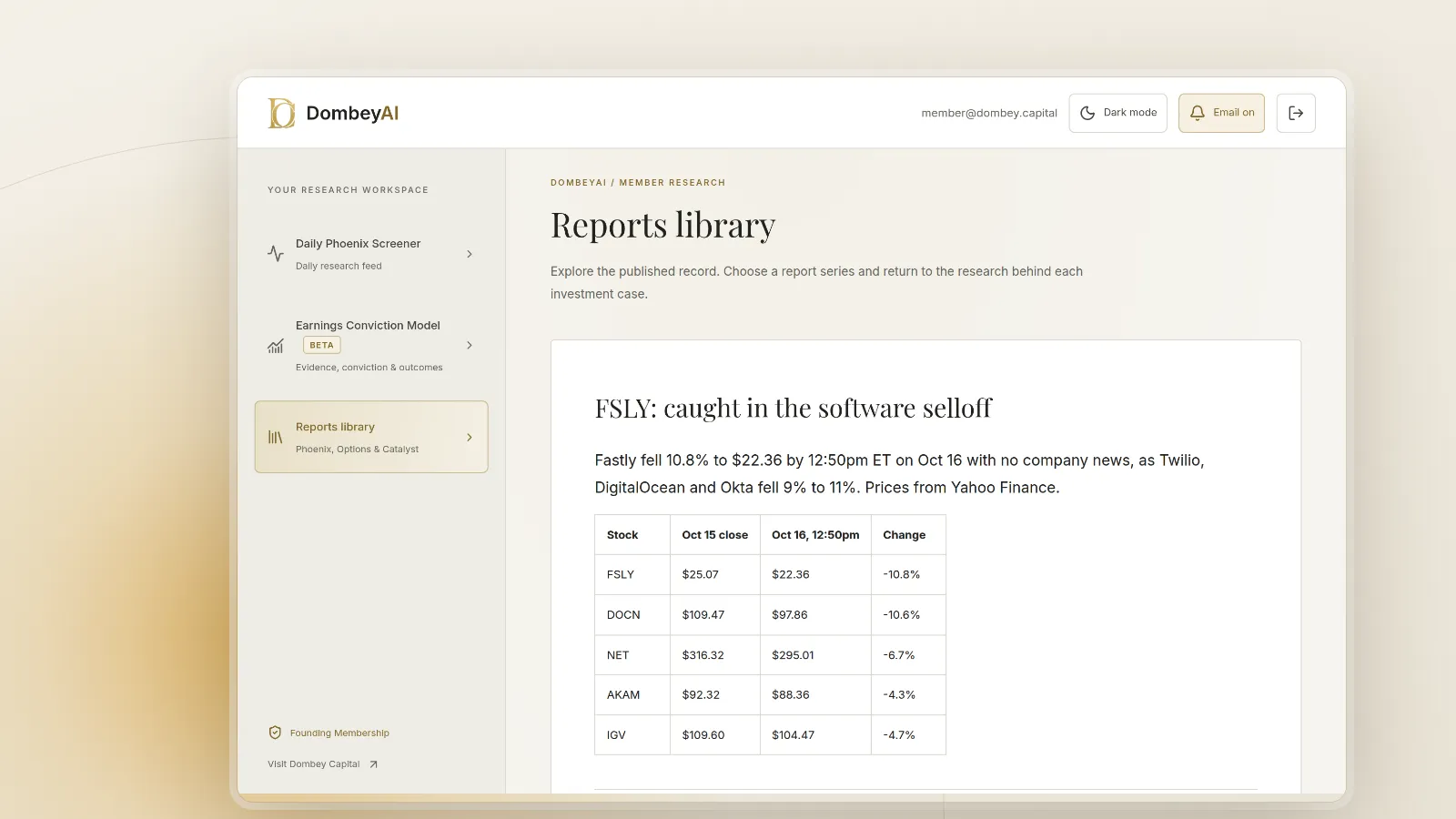Click the FSLY ticker cell
Image resolution: width=1456 pixels, height=819 pixels.
[x=632, y=575]
